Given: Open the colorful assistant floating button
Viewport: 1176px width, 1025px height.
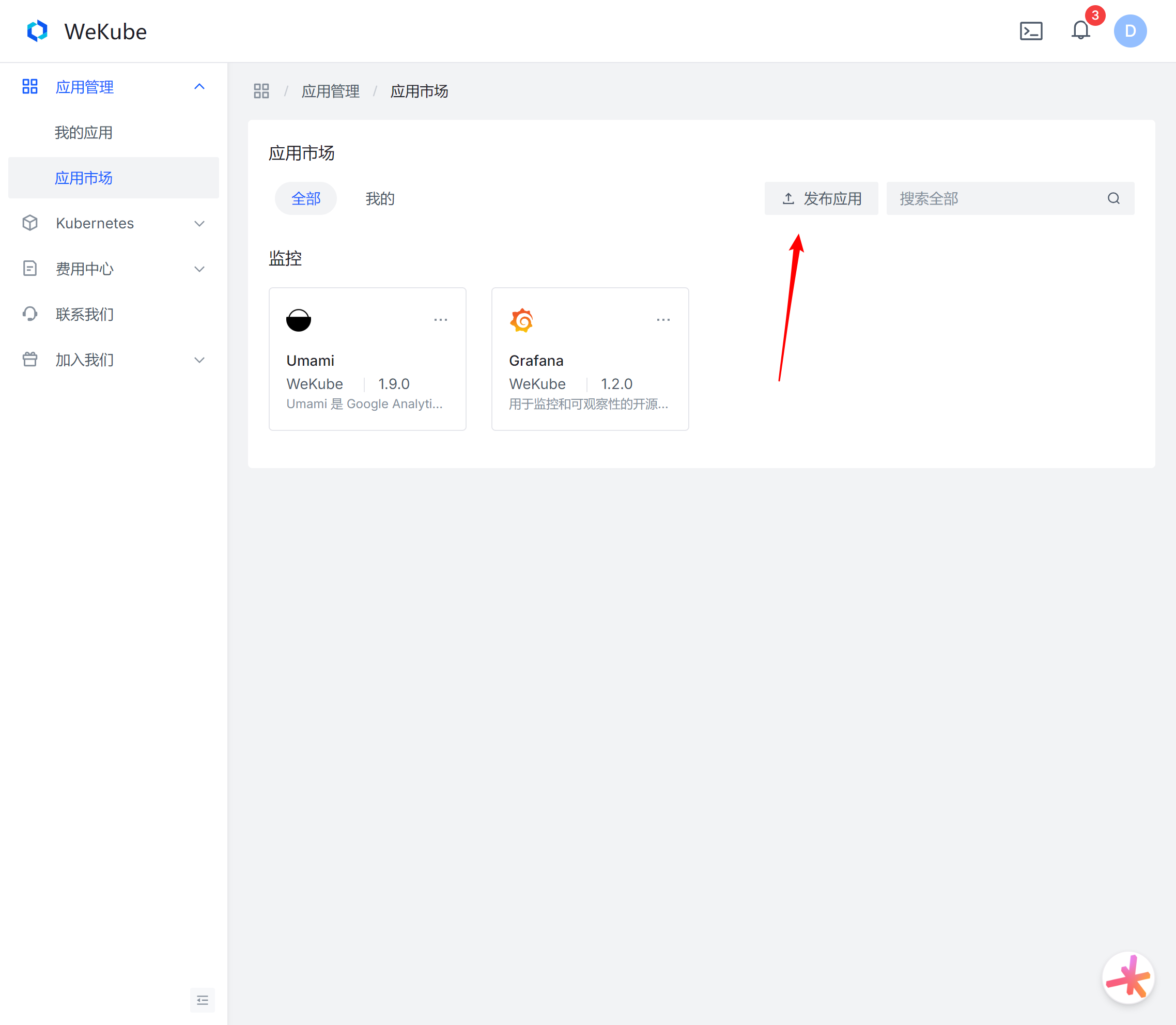Looking at the screenshot, I should tap(1128, 979).
